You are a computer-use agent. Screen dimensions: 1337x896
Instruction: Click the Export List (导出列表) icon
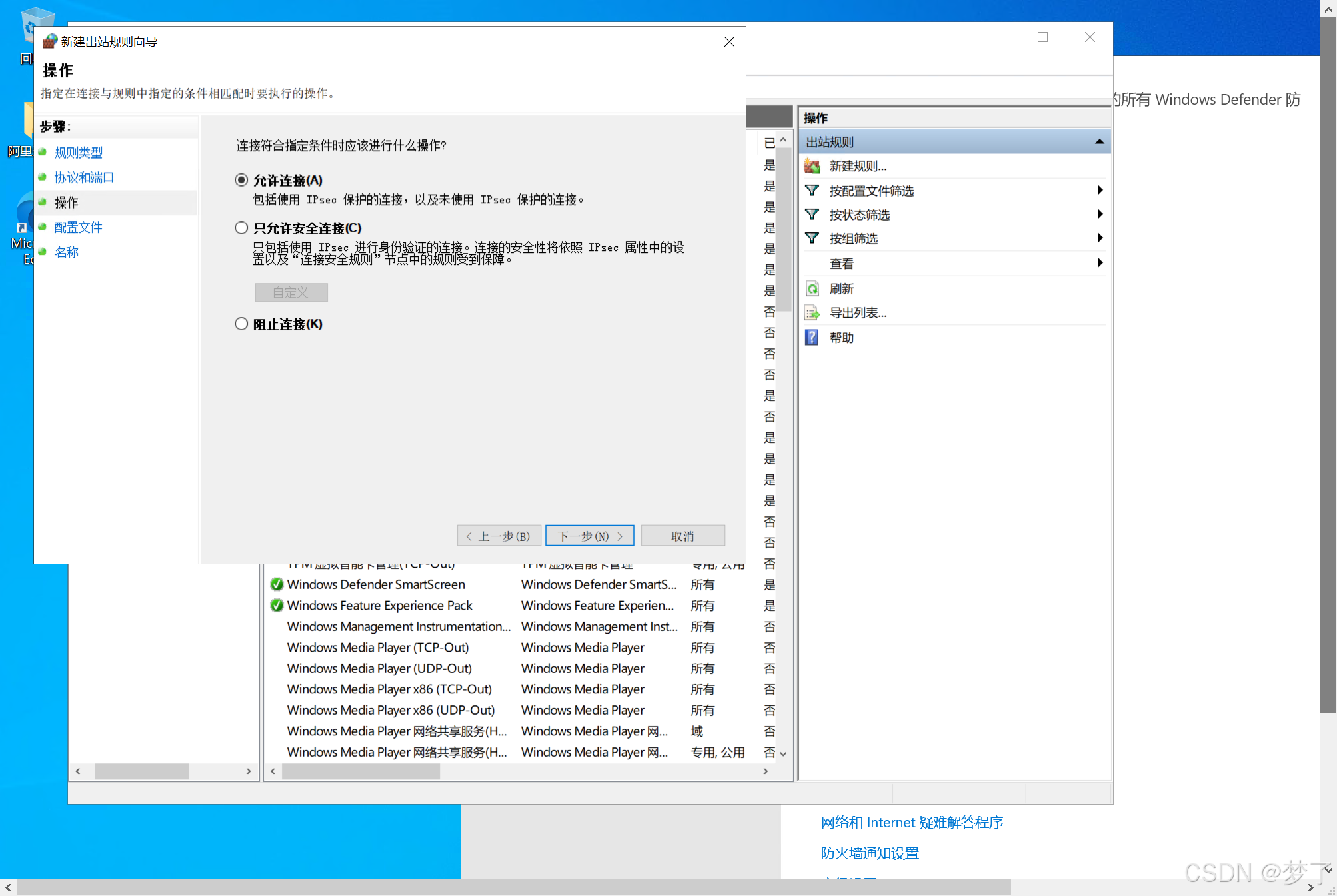coord(812,313)
